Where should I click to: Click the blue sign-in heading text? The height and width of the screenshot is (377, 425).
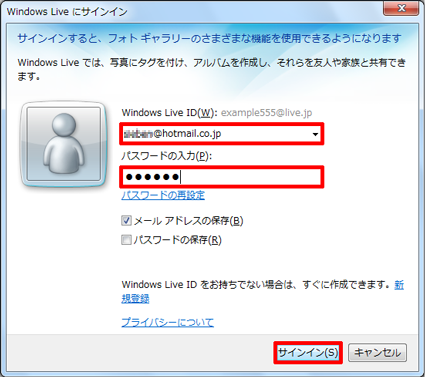pos(209,39)
